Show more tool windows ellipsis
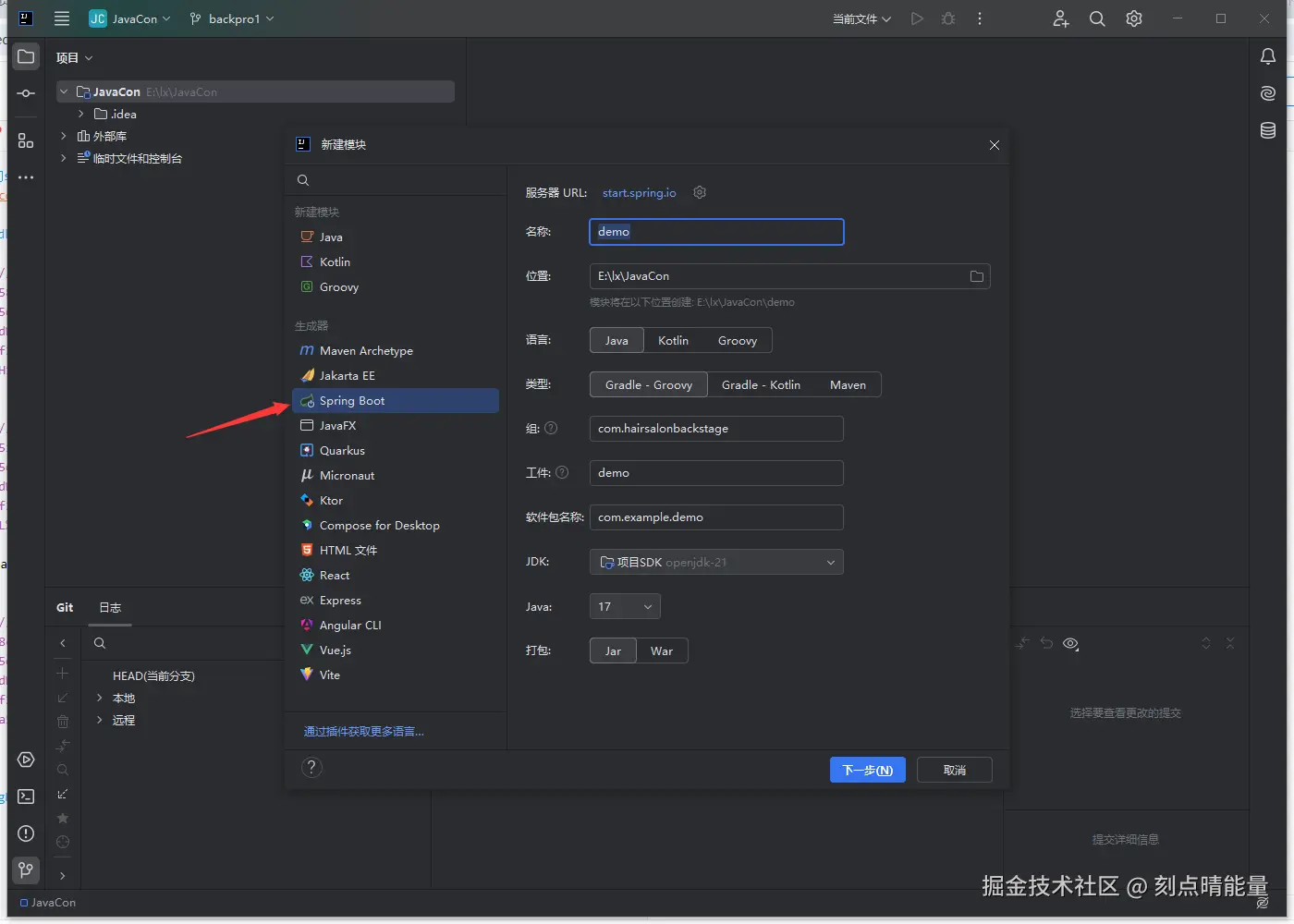Viewport: 1294px width, 924px height. click(26, 176)
